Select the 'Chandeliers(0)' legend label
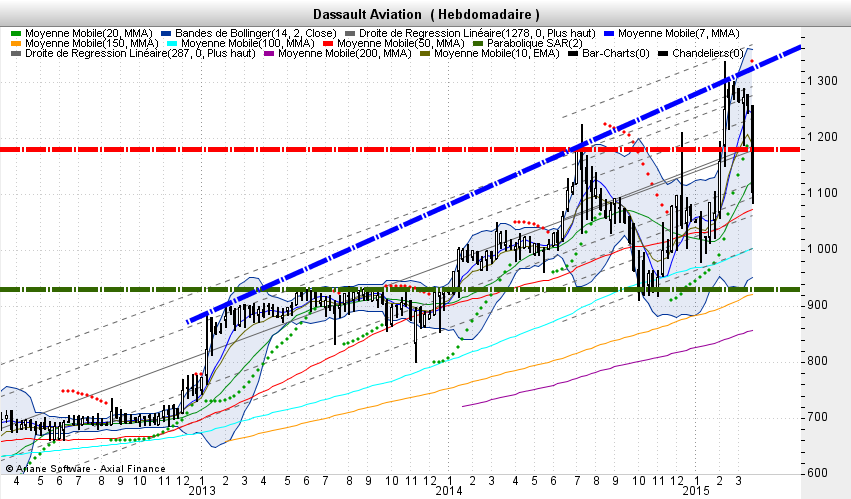 (708, 53)
